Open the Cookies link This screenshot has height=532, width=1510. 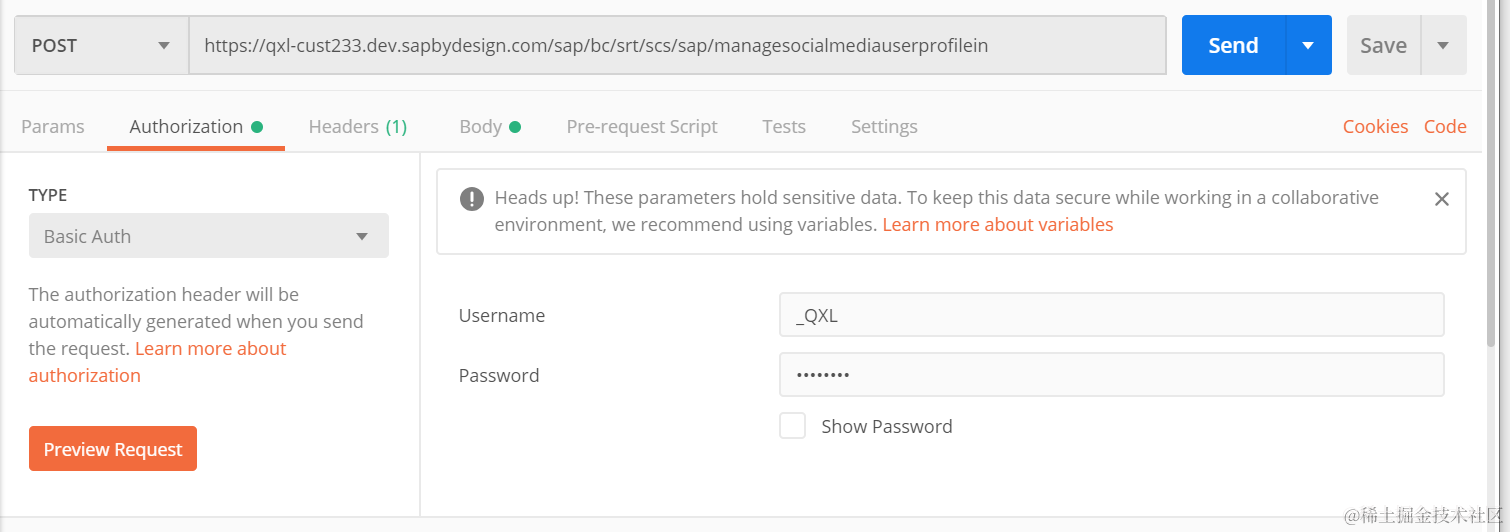1375,127
